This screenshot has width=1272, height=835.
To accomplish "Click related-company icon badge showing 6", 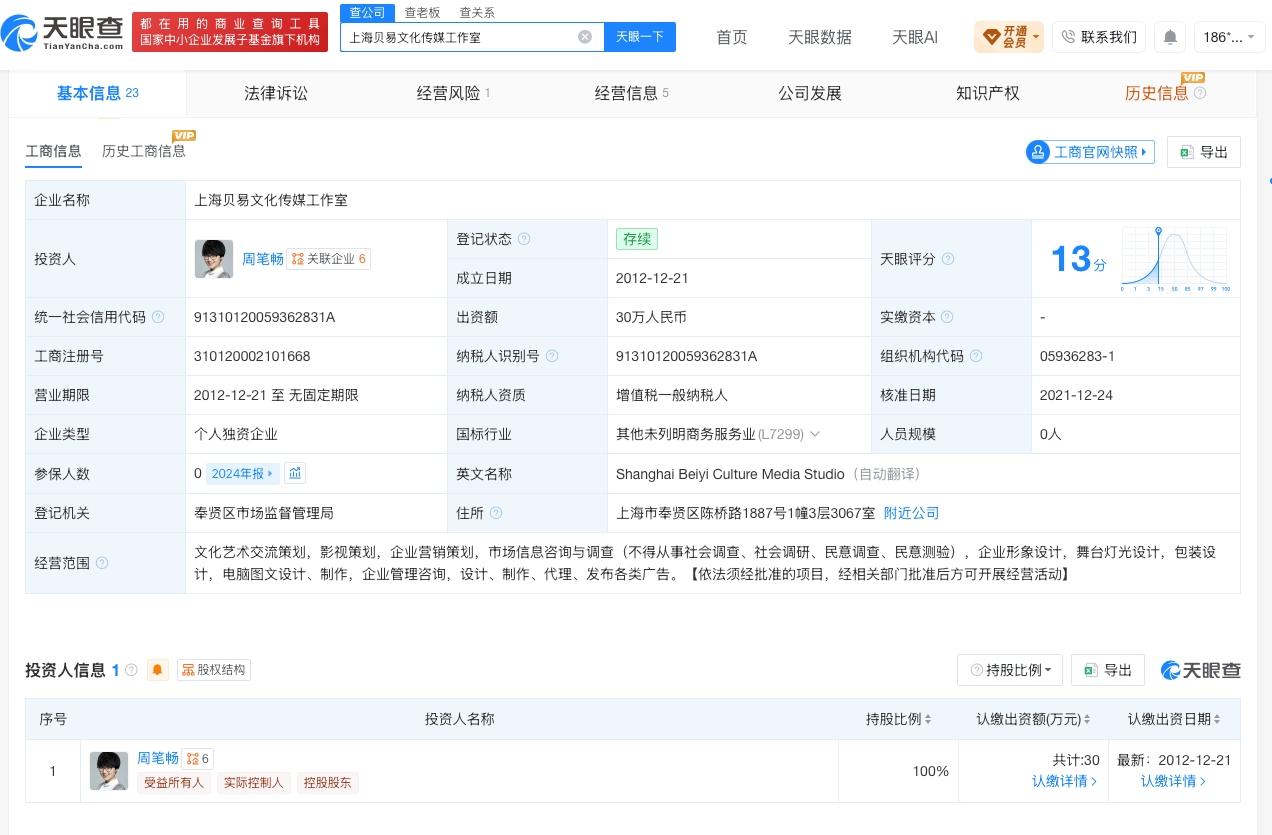I will click(200, 759).
